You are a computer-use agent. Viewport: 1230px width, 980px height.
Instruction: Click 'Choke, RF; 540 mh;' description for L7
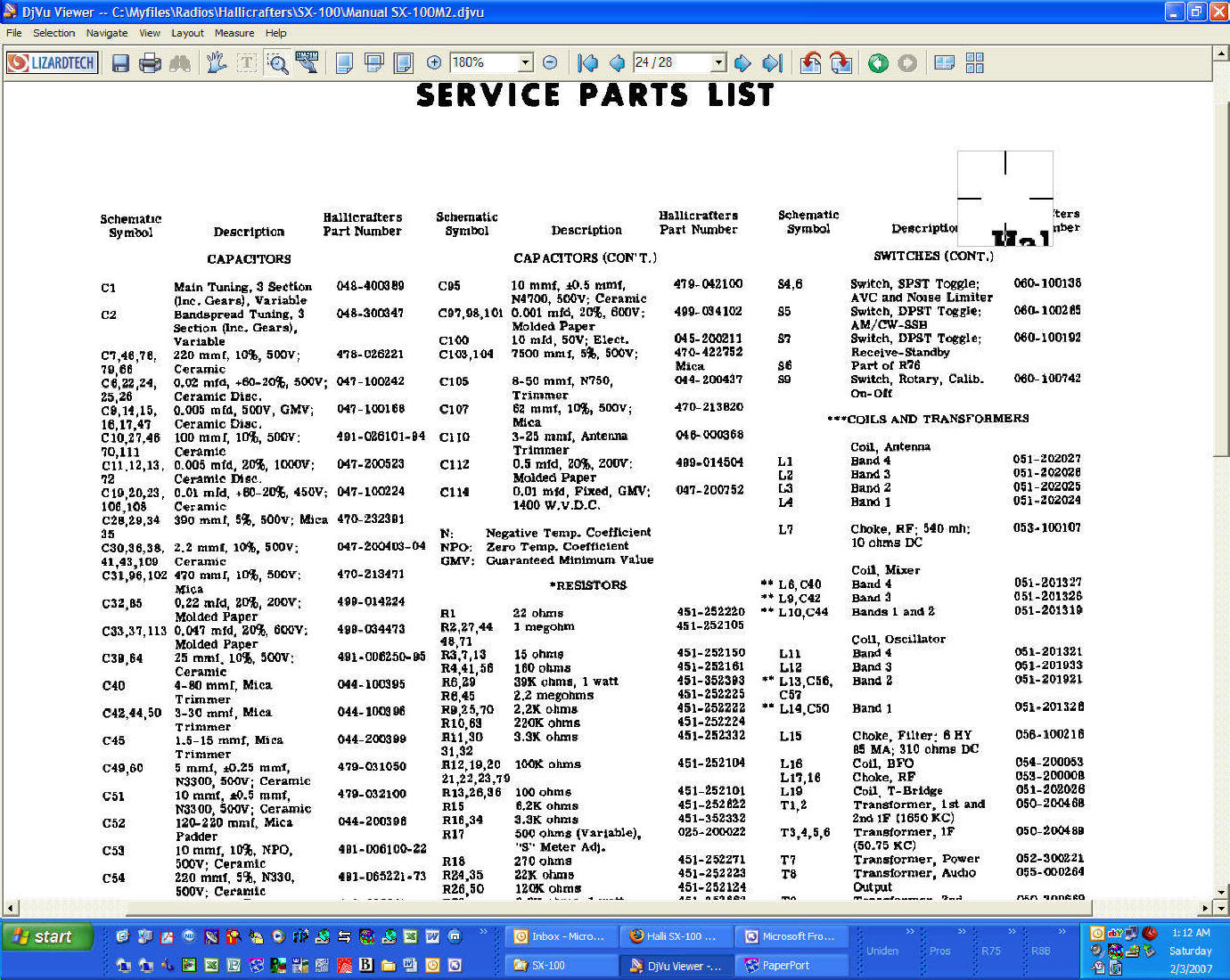click(910, 528)
